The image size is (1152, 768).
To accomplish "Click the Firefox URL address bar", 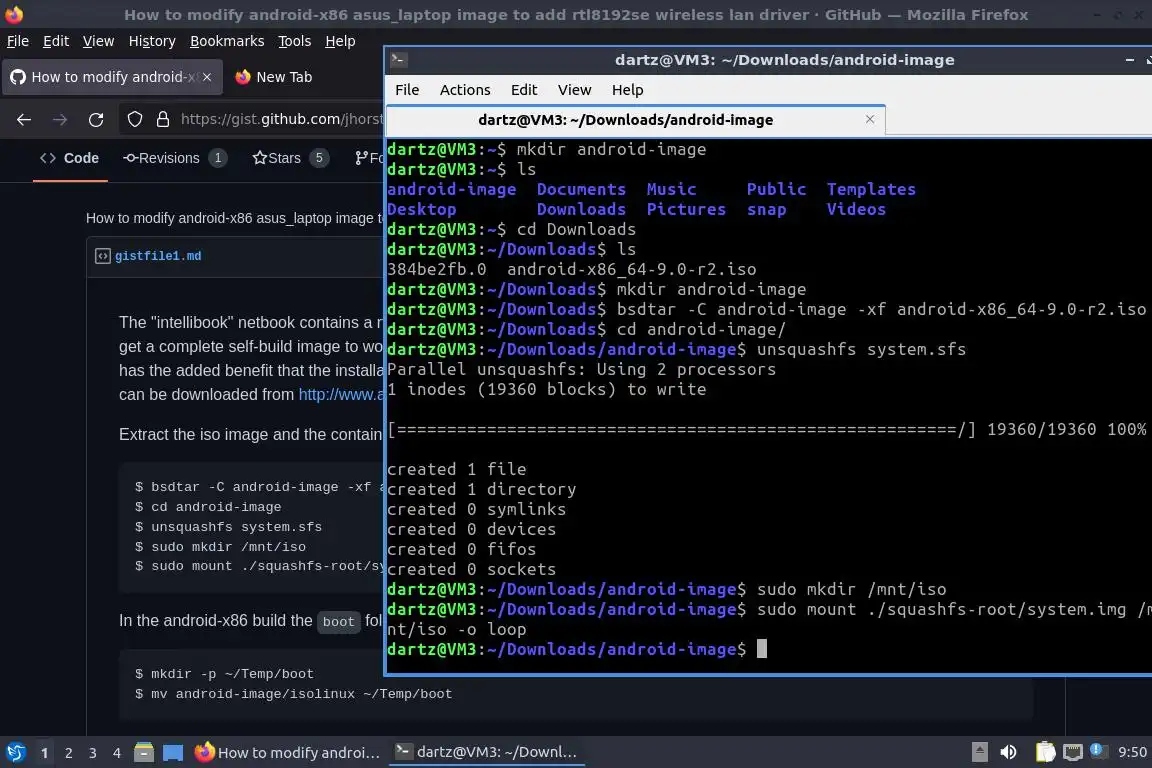I will (x=281, y=119).
